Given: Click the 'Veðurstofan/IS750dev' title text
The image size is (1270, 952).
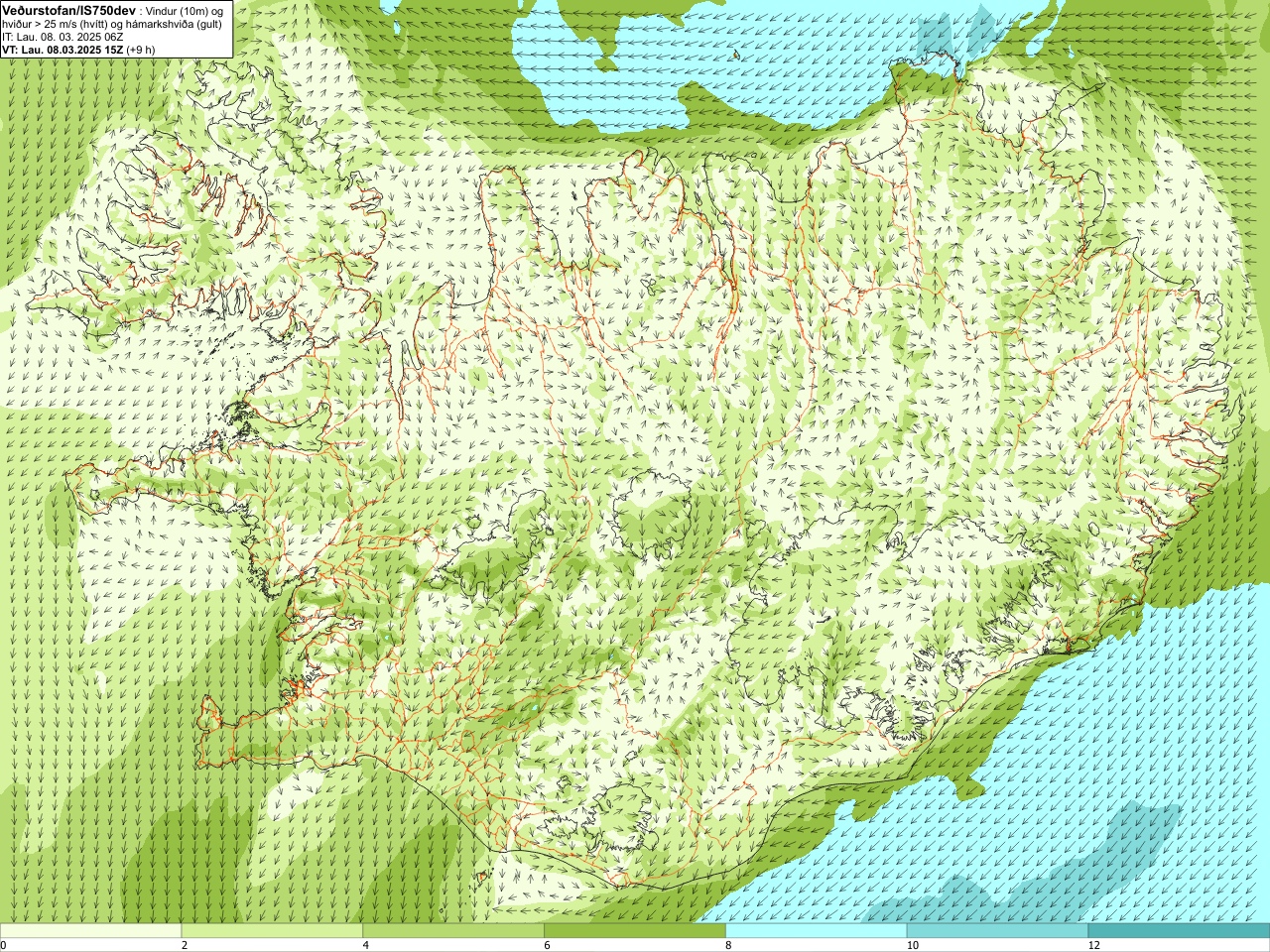Looking at the screenshot, I should (69, 10).
